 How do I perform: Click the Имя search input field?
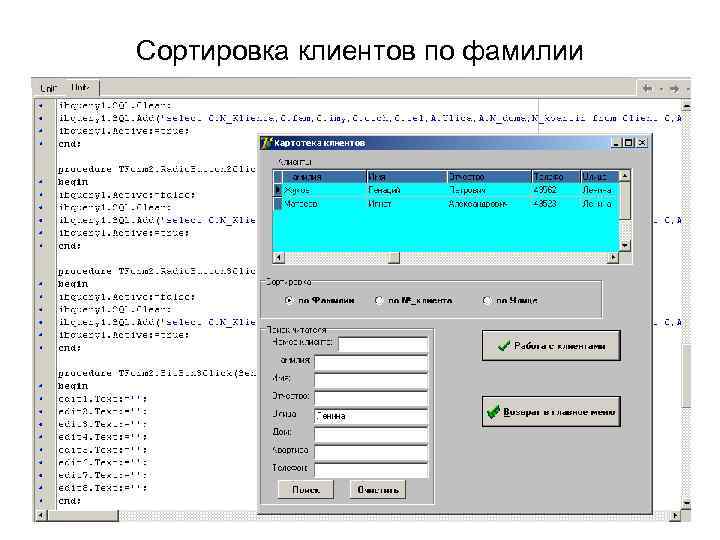371,381
